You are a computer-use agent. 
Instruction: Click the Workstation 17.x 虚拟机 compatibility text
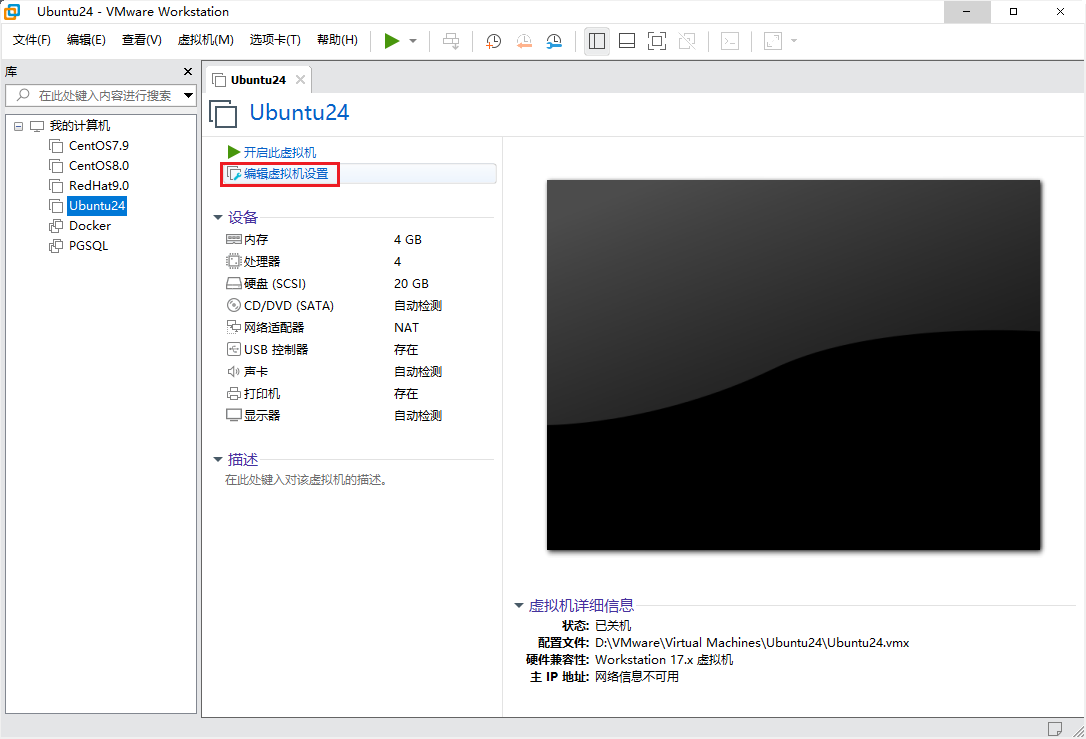pyautogui.click(x=664, y=660)
